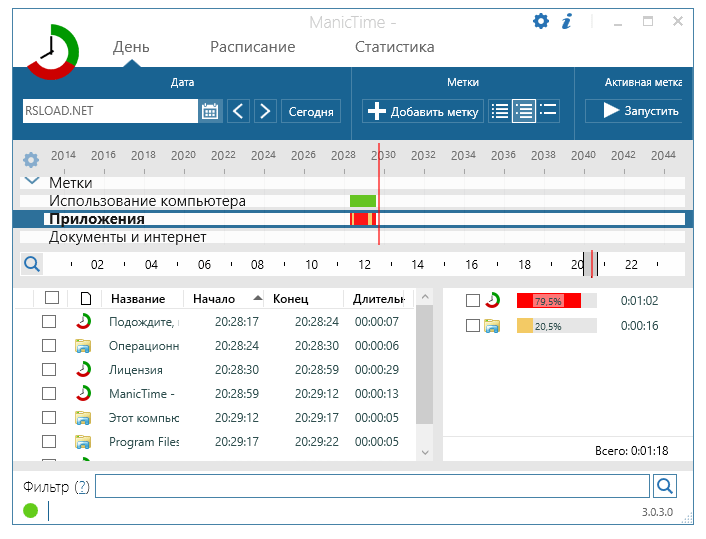
Task: Go to next day arrow
Action: pos(265,111)
